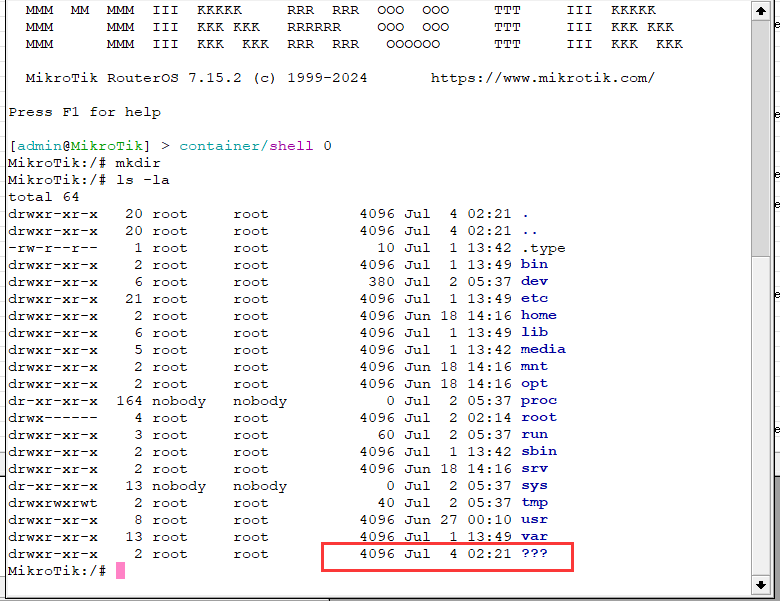Click the "1999-2024" copyright years
The width and height of the screenshot is (780, 601).
point(327,78)
